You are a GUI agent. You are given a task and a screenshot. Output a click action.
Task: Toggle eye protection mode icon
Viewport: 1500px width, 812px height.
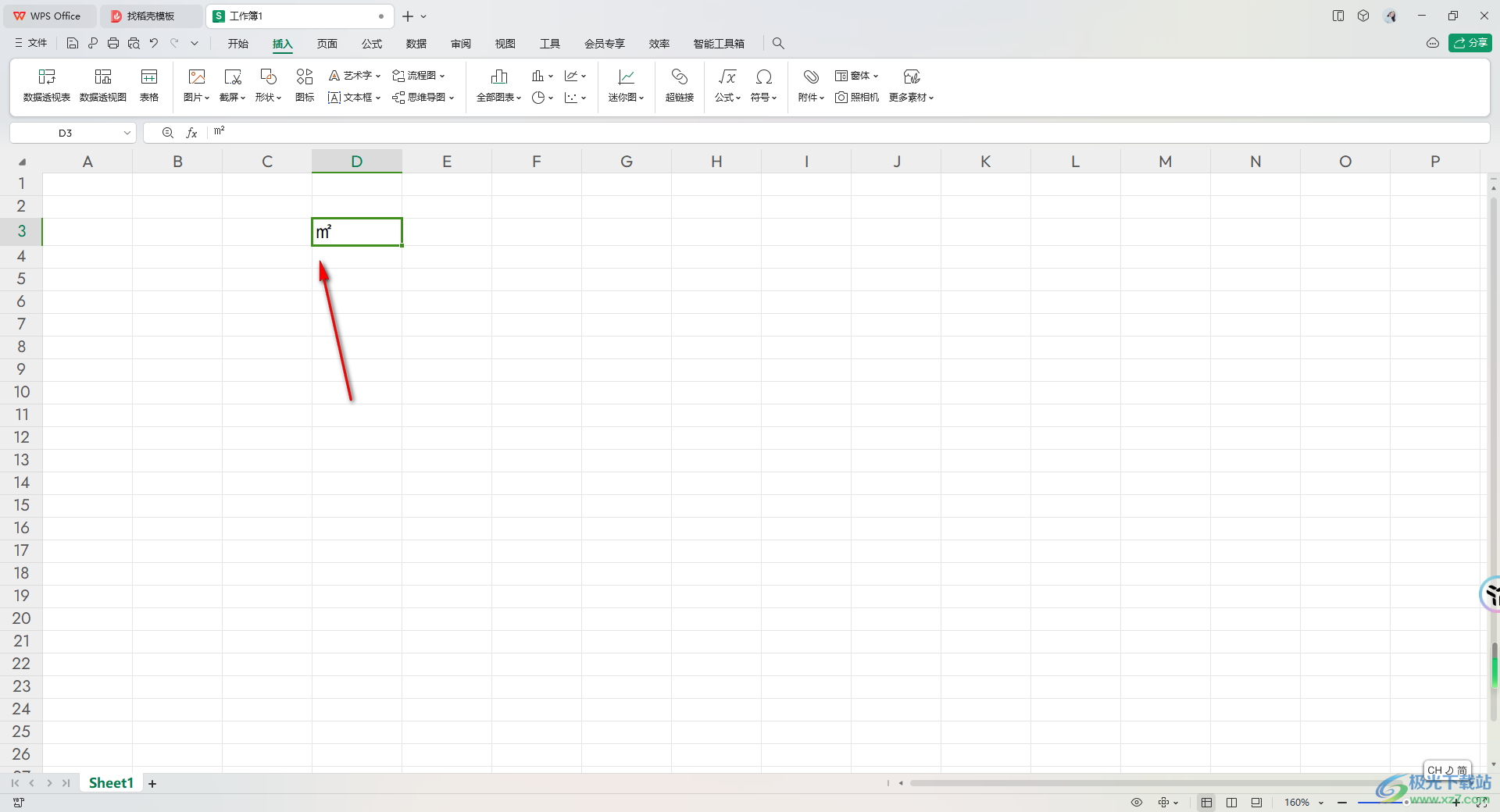(1137, 803)
